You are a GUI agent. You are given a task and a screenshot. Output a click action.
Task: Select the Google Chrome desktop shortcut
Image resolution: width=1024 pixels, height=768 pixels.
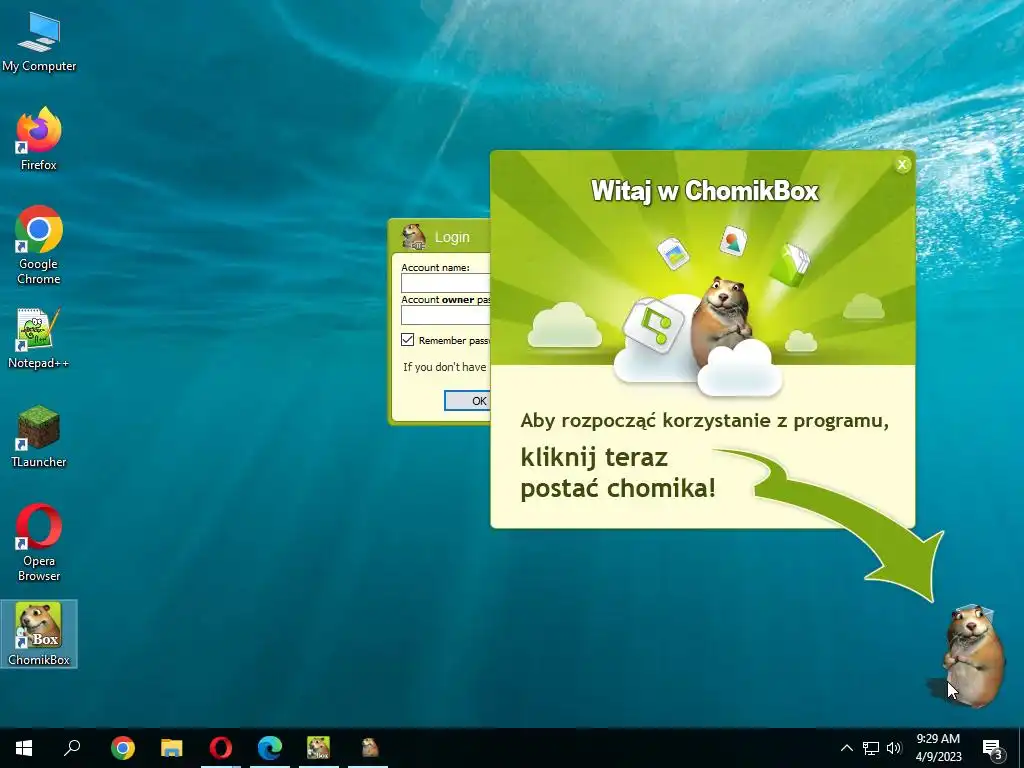(x=39, y=246)
